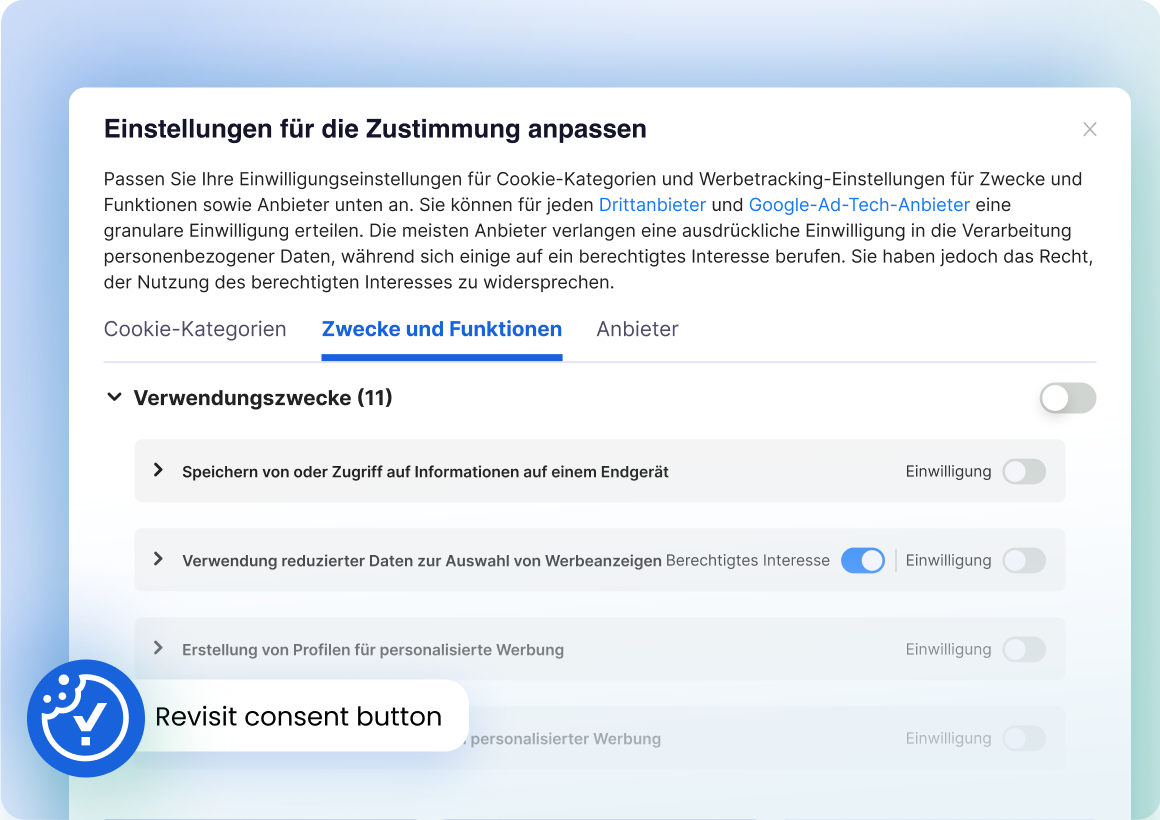The image size is (1160, 820).
Task: Collapse the Verwendungszwecke (11) section chevron
Action: point(113,398)
